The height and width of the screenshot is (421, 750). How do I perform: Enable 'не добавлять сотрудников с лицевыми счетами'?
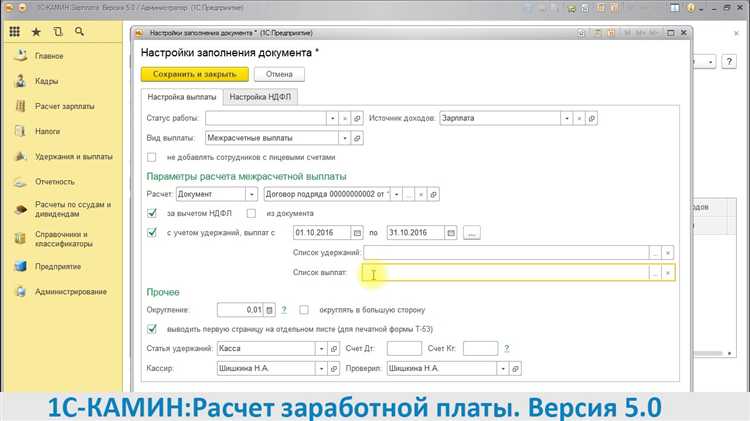point(152,157)
